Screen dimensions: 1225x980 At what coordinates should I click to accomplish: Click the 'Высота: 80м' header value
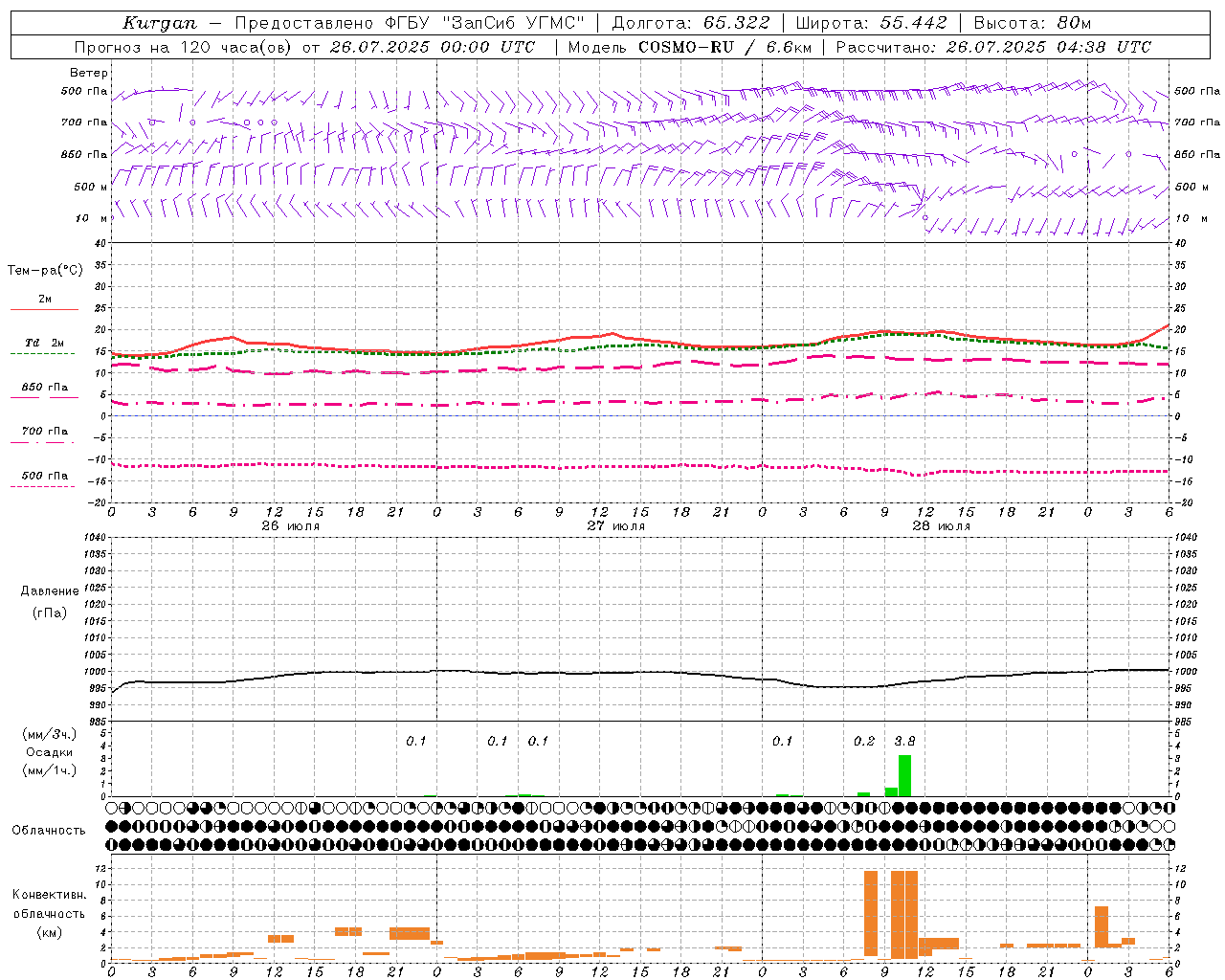(1032, 23)
